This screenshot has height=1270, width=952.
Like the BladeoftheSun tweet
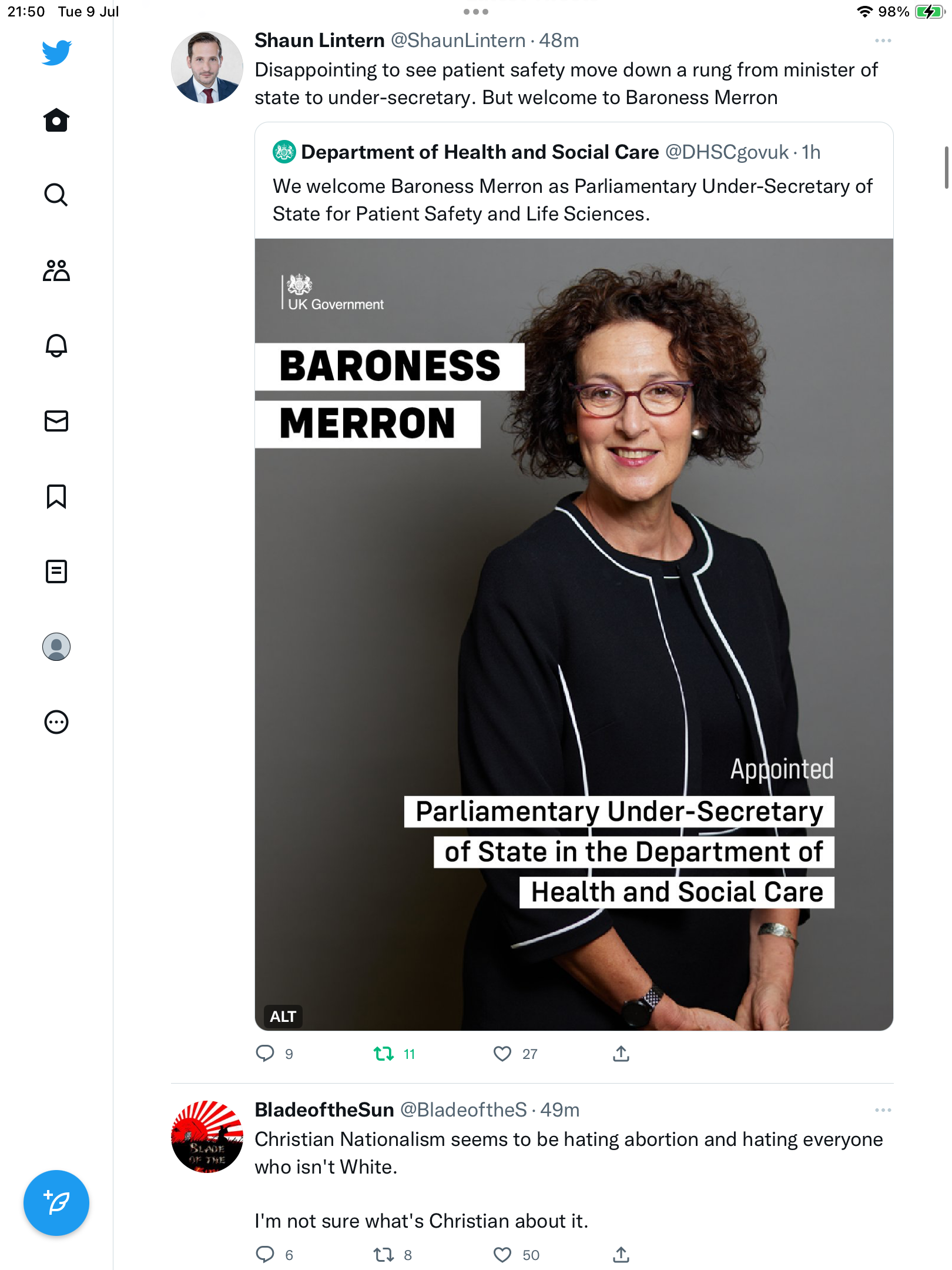(502, 1255)
